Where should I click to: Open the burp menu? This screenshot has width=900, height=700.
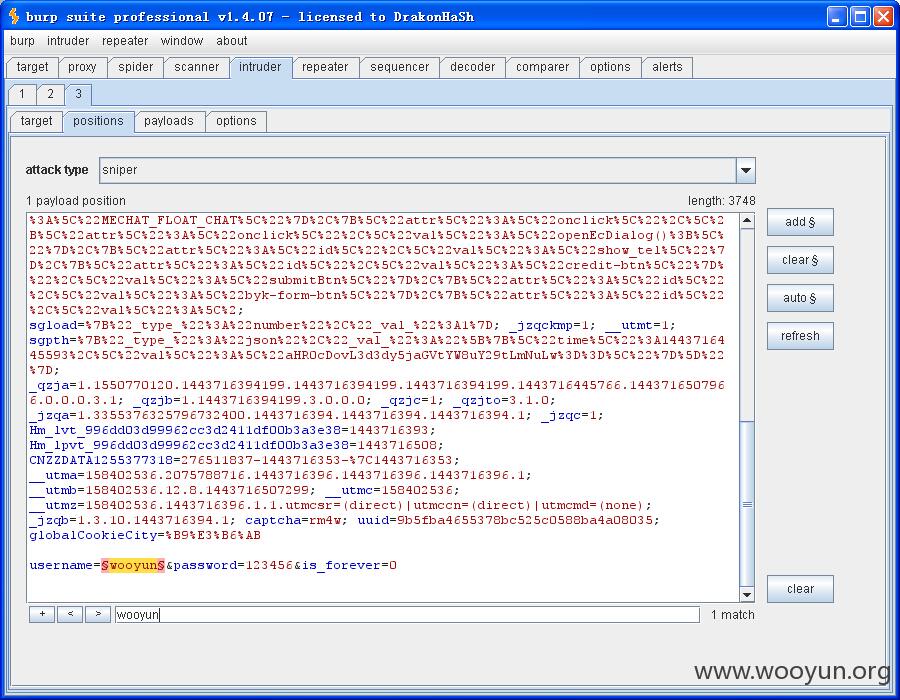[22, 41]
